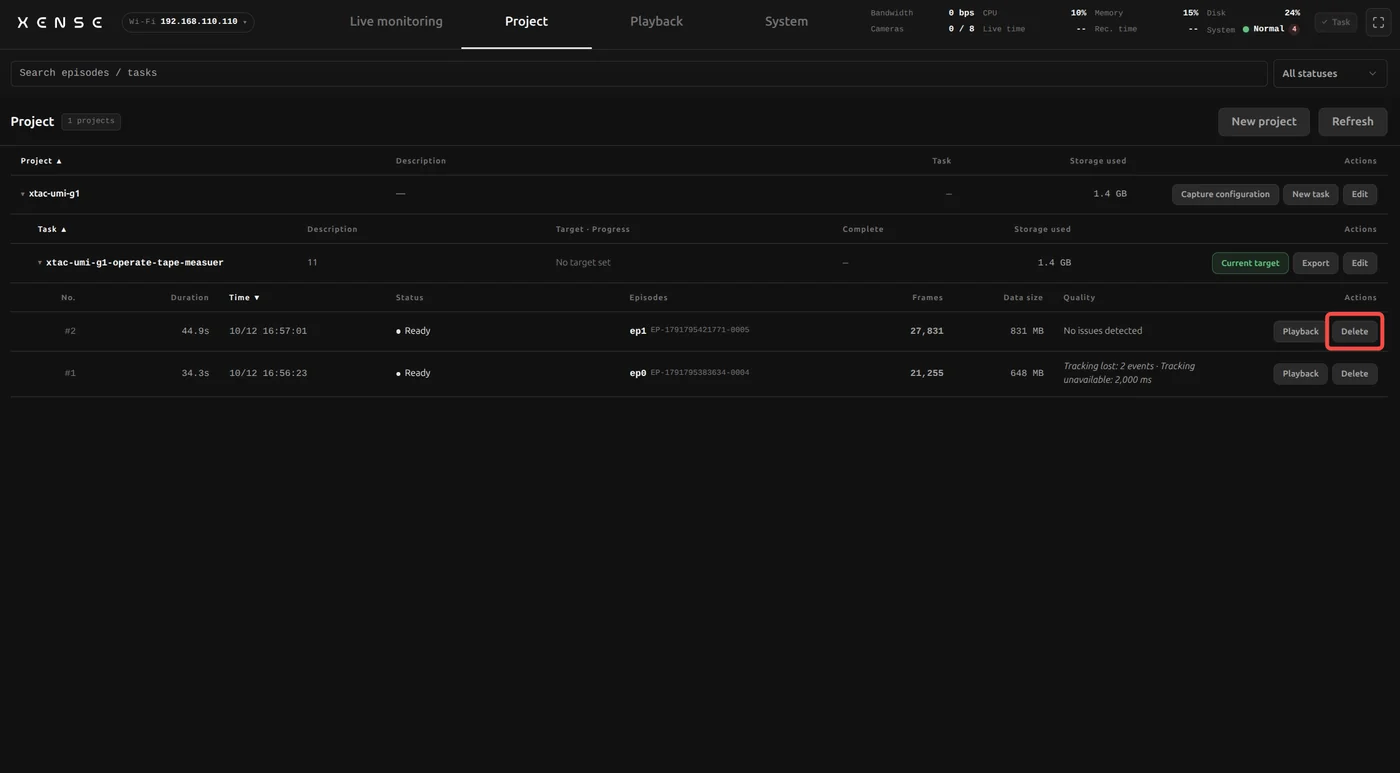The height and width of the screenshot is (773, 1400).
Task: Collapse the xtac-umi-g1 project row
Action: 23,194
